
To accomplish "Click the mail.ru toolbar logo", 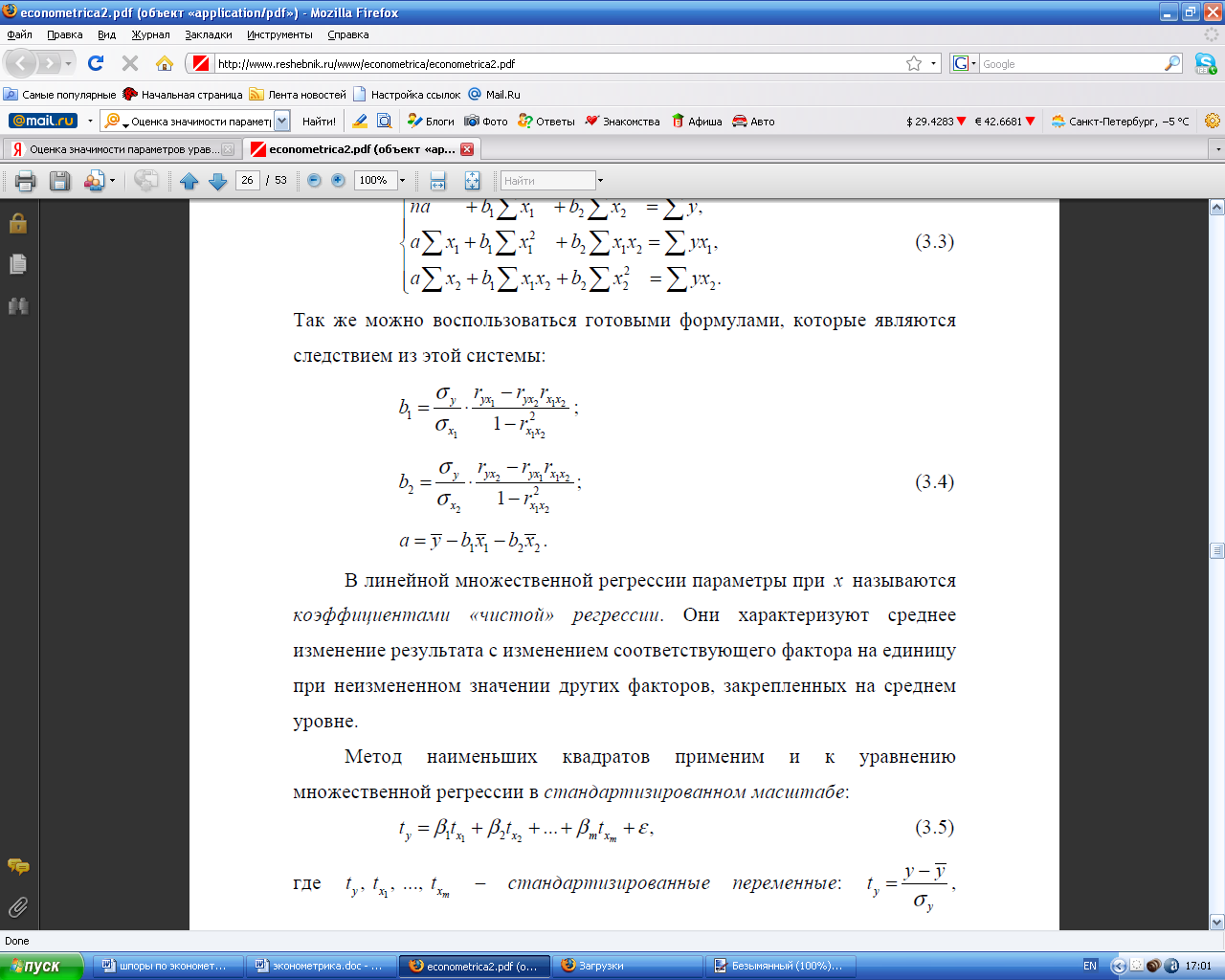I will tap(42, 121).
